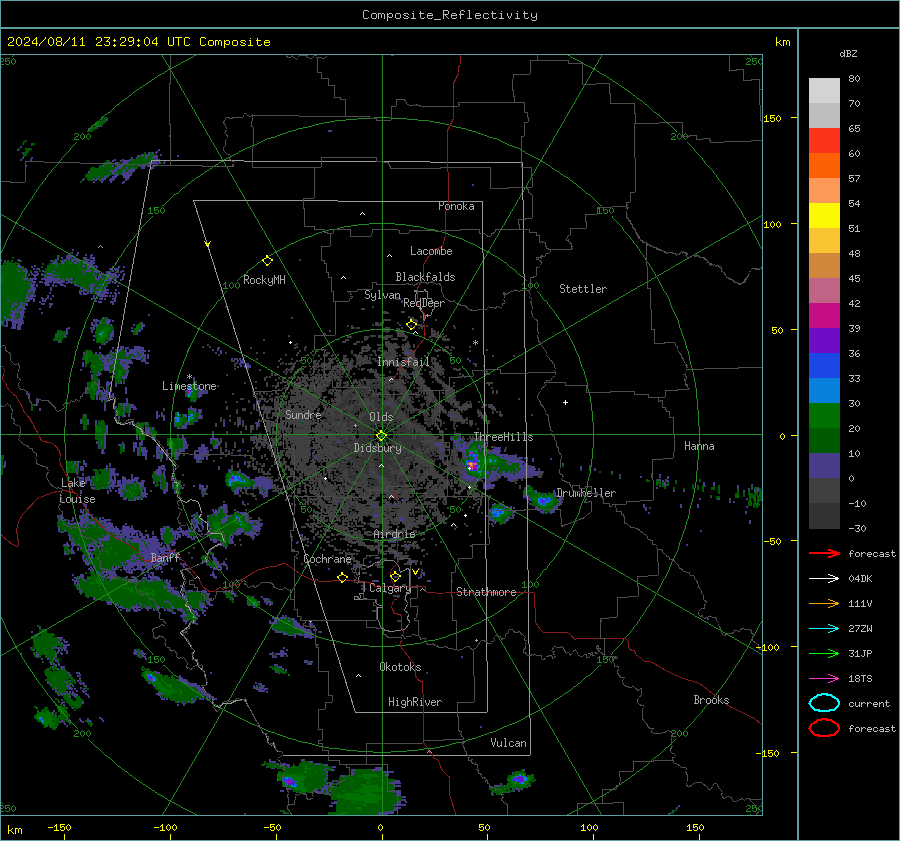Click the Composite_Reflectivity title

coord(450,15)
